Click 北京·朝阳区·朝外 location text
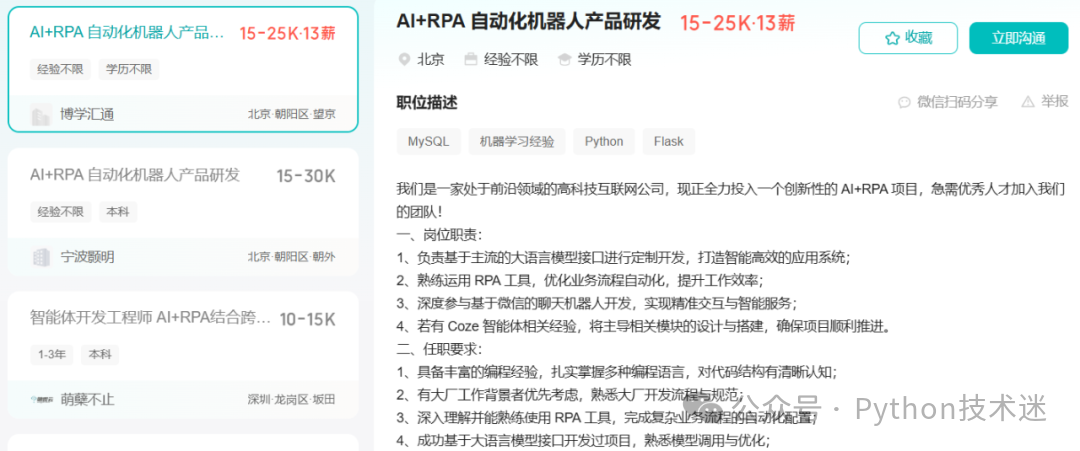The image size is (1080, 451). [292, 258]
